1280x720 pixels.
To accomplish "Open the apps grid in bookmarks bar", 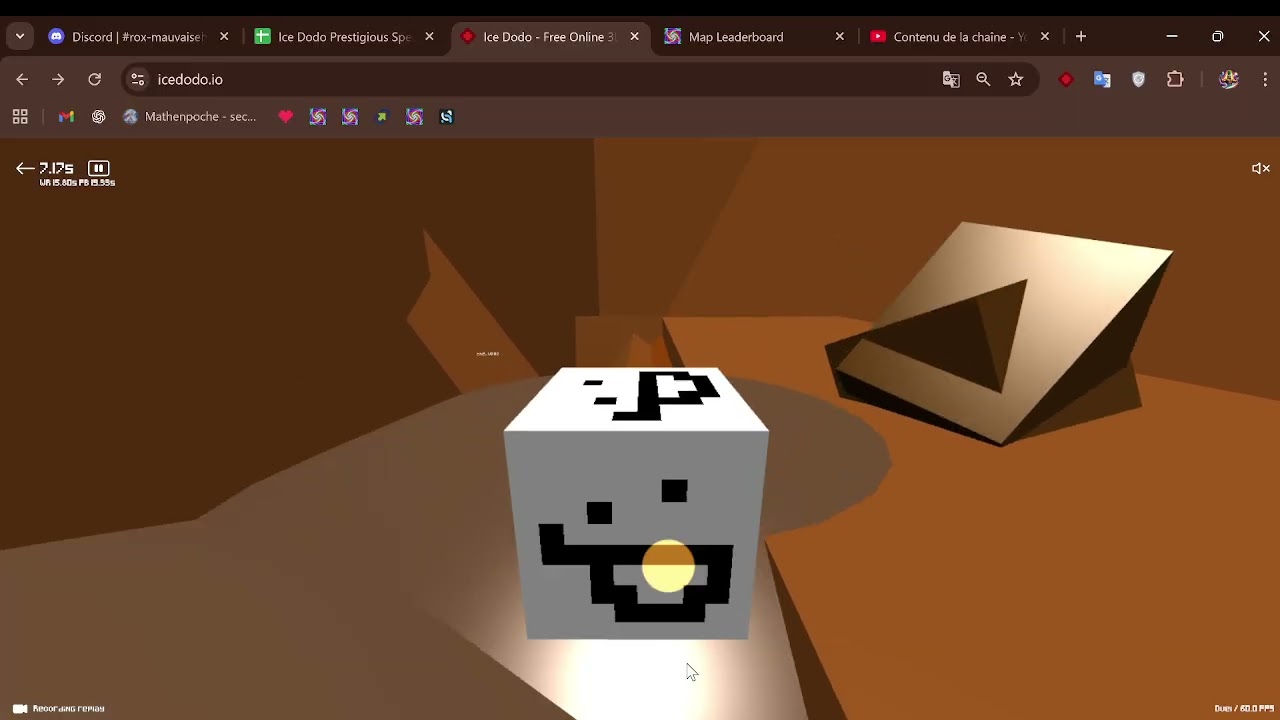I will [20, 117].
